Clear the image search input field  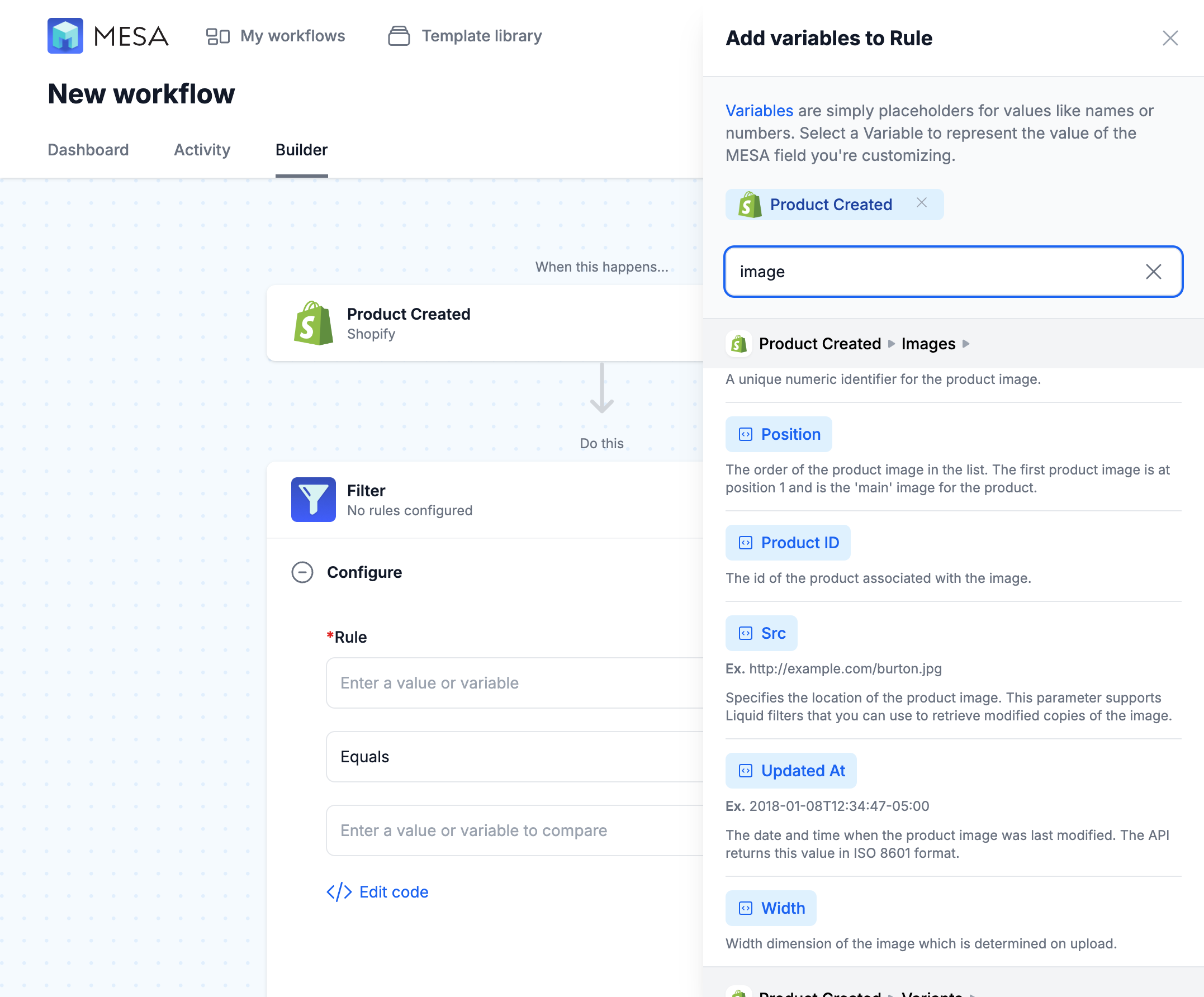point(1153,271)
